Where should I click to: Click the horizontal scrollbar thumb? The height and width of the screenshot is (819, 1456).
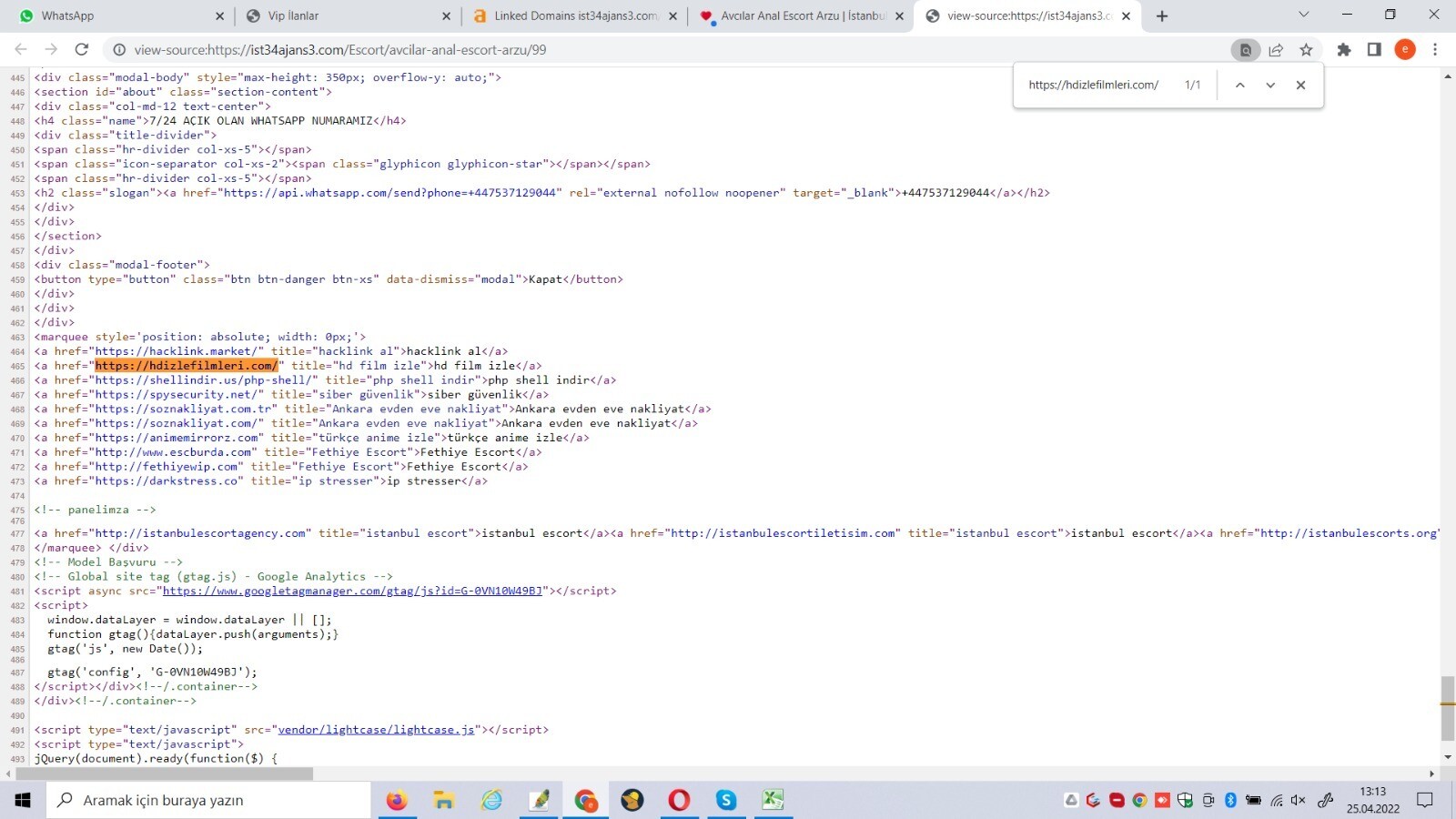tap(164, 773)
